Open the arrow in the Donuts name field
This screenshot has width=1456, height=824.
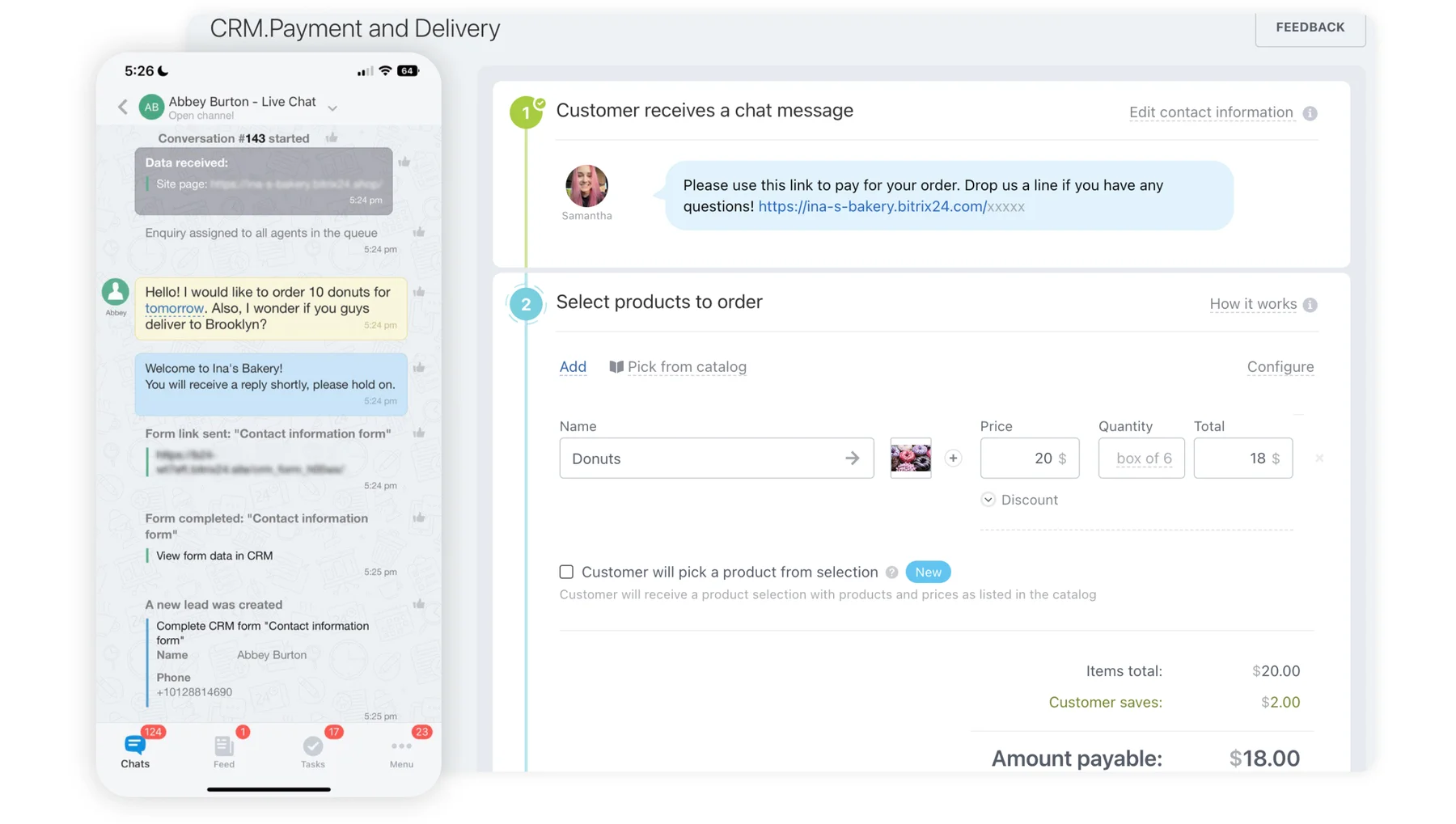(x=852, y=458)
